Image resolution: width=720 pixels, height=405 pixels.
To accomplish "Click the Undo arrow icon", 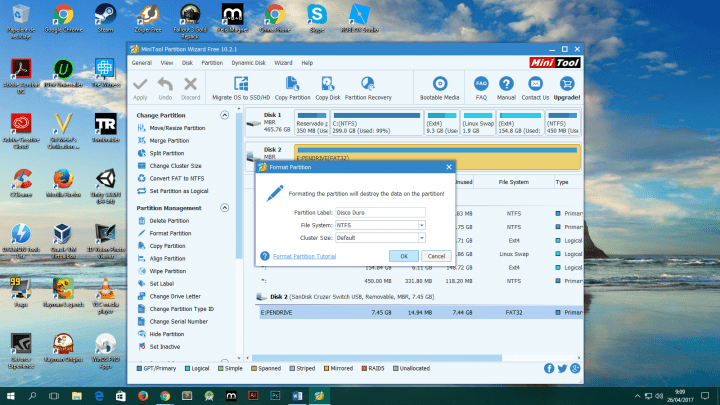I will pyautogui.click(x=165, y=84).
